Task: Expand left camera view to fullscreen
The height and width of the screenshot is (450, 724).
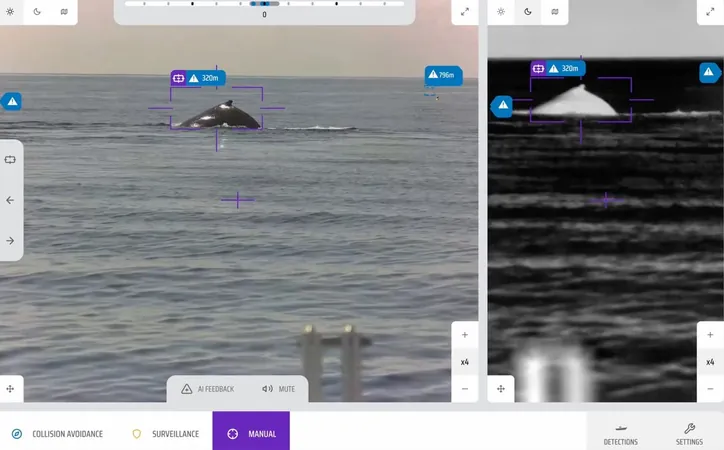Action: coord(465,12)
